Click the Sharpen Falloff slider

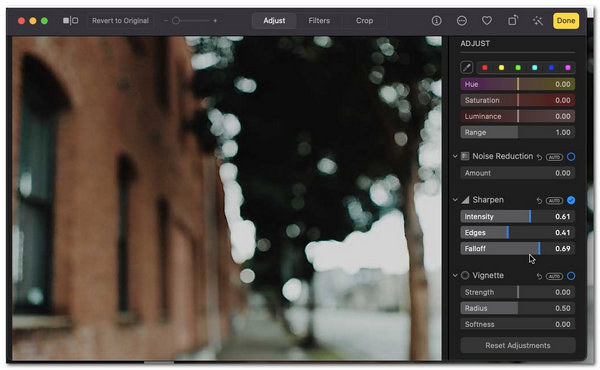pyautogui.click(x=518, y=249)
